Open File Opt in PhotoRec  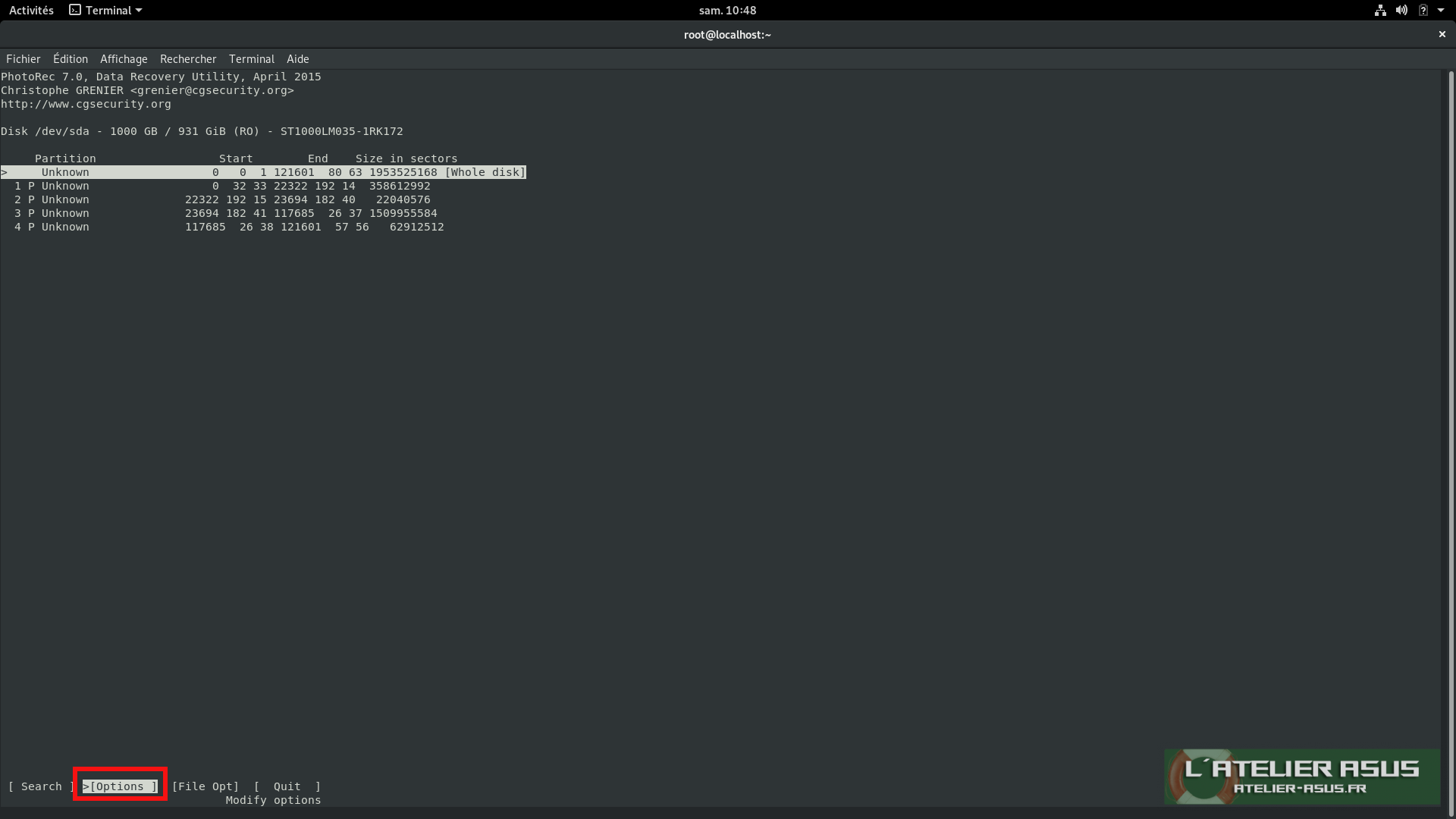coord(205,786)
